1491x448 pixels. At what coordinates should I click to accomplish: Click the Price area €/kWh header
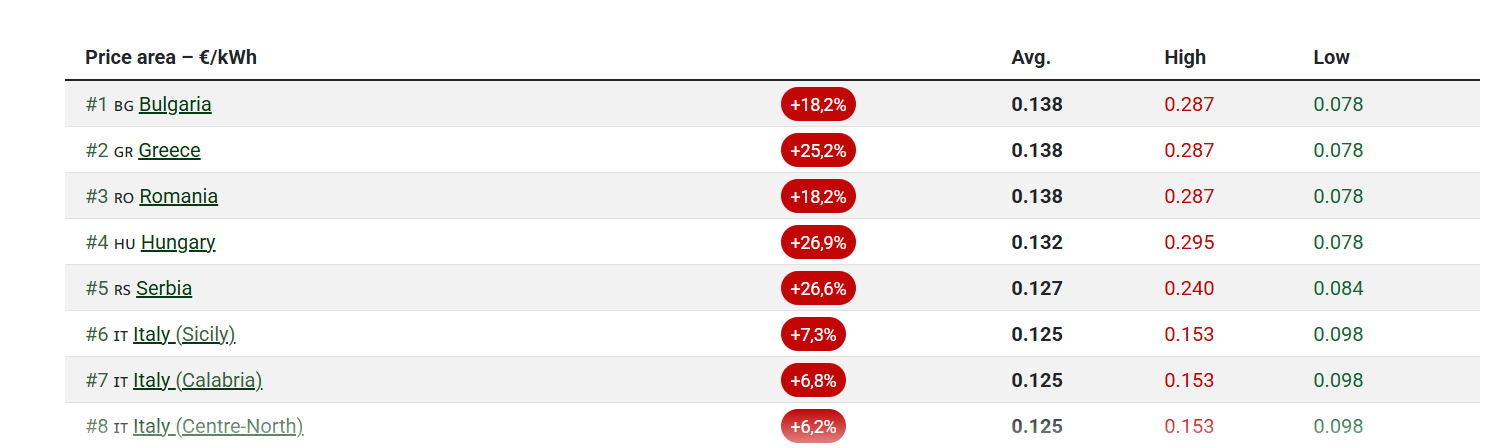pyautogui.click(x=171, y=57)
